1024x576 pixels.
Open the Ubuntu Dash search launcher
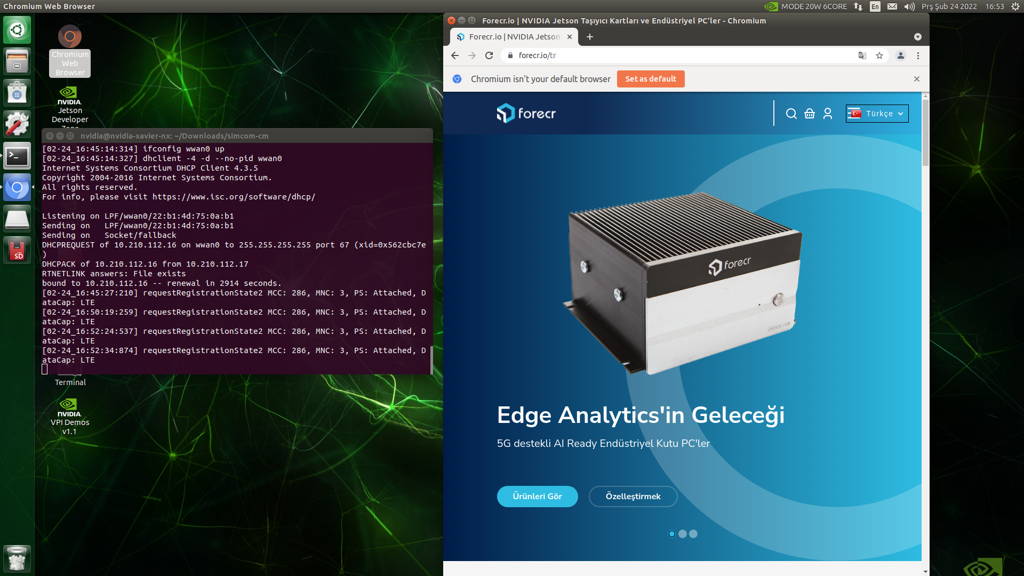coord(17,30)
